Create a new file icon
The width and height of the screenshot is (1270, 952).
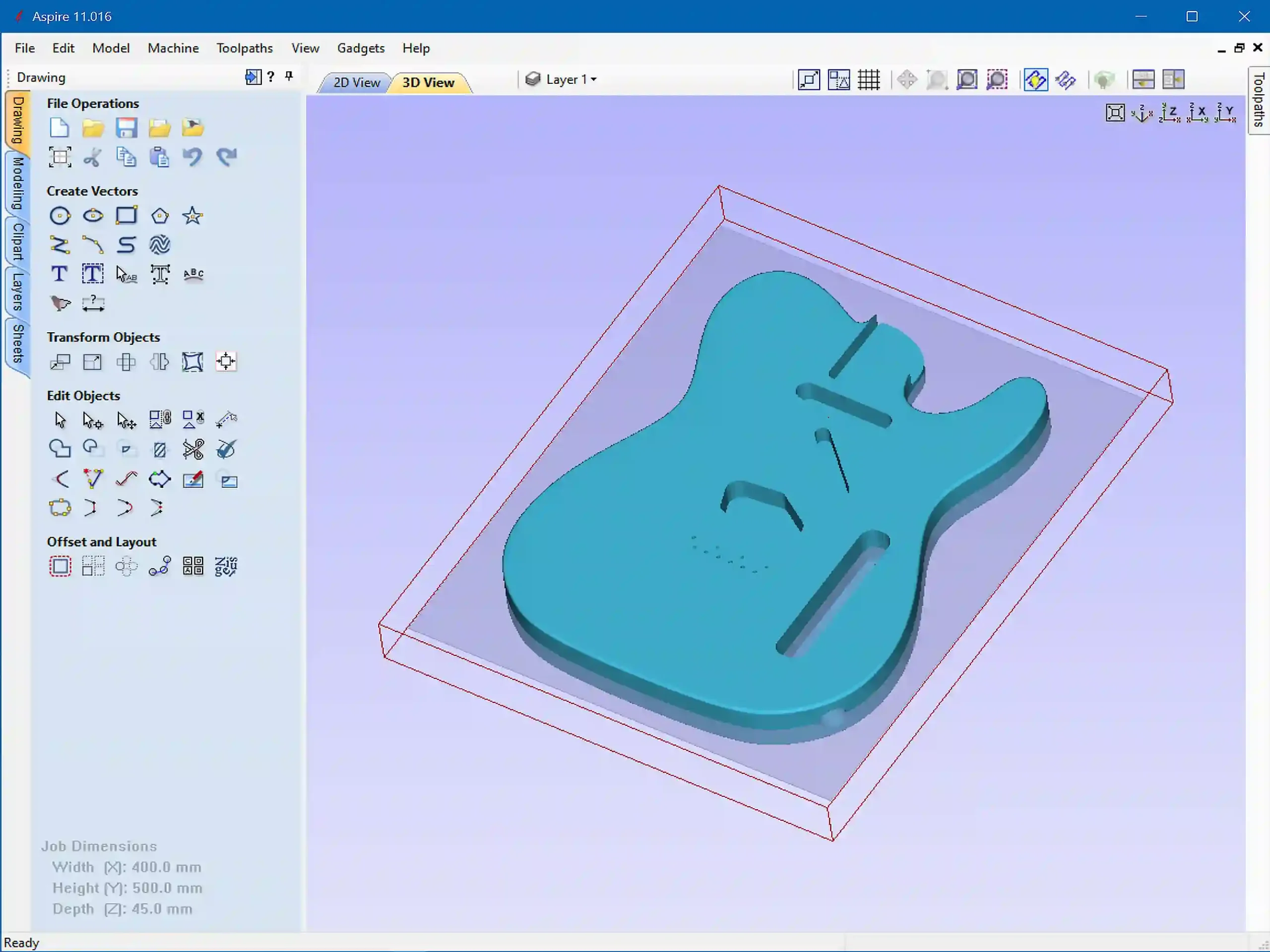pos(59,127)
